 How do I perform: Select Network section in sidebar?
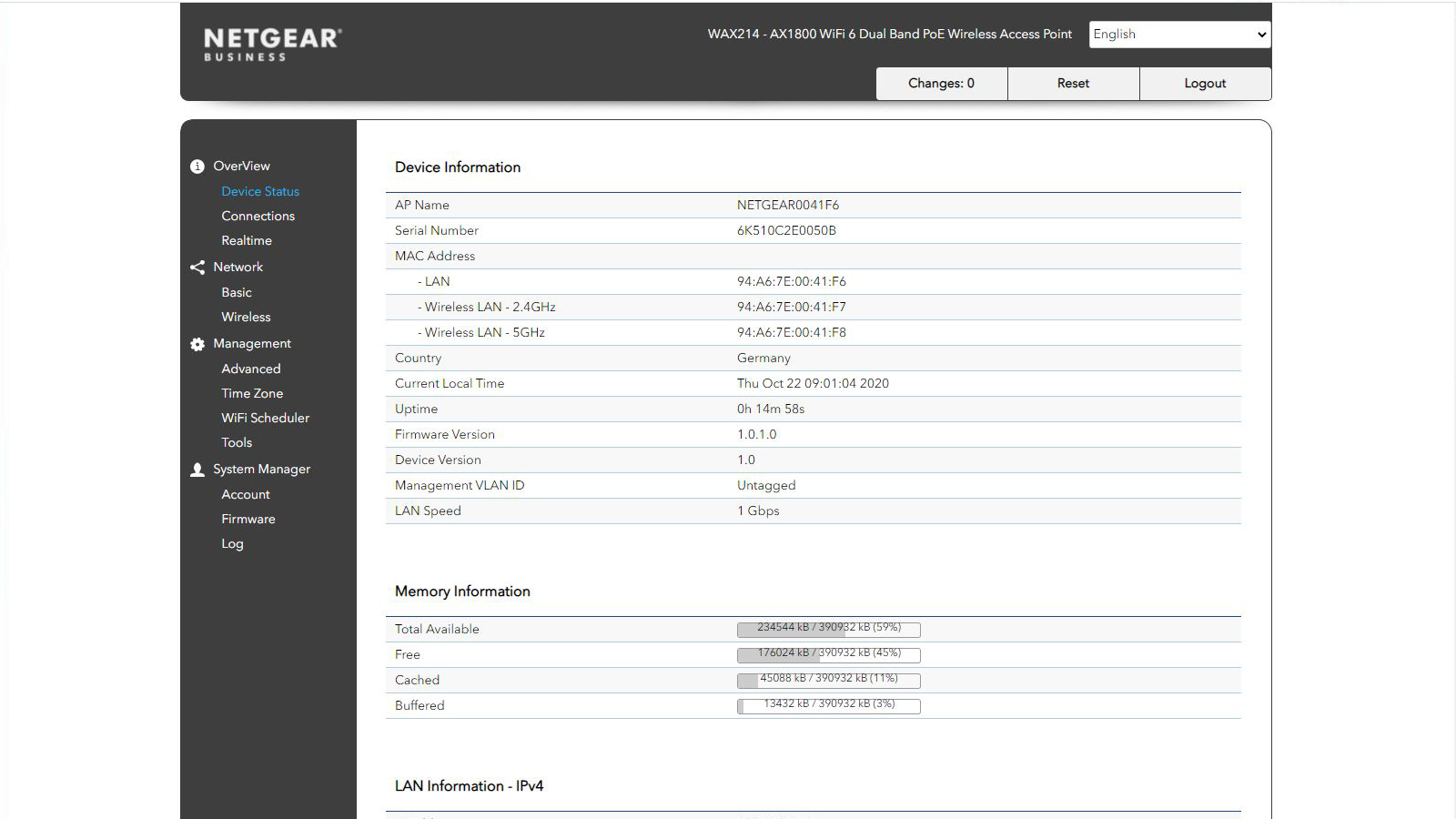coord(238,268)
